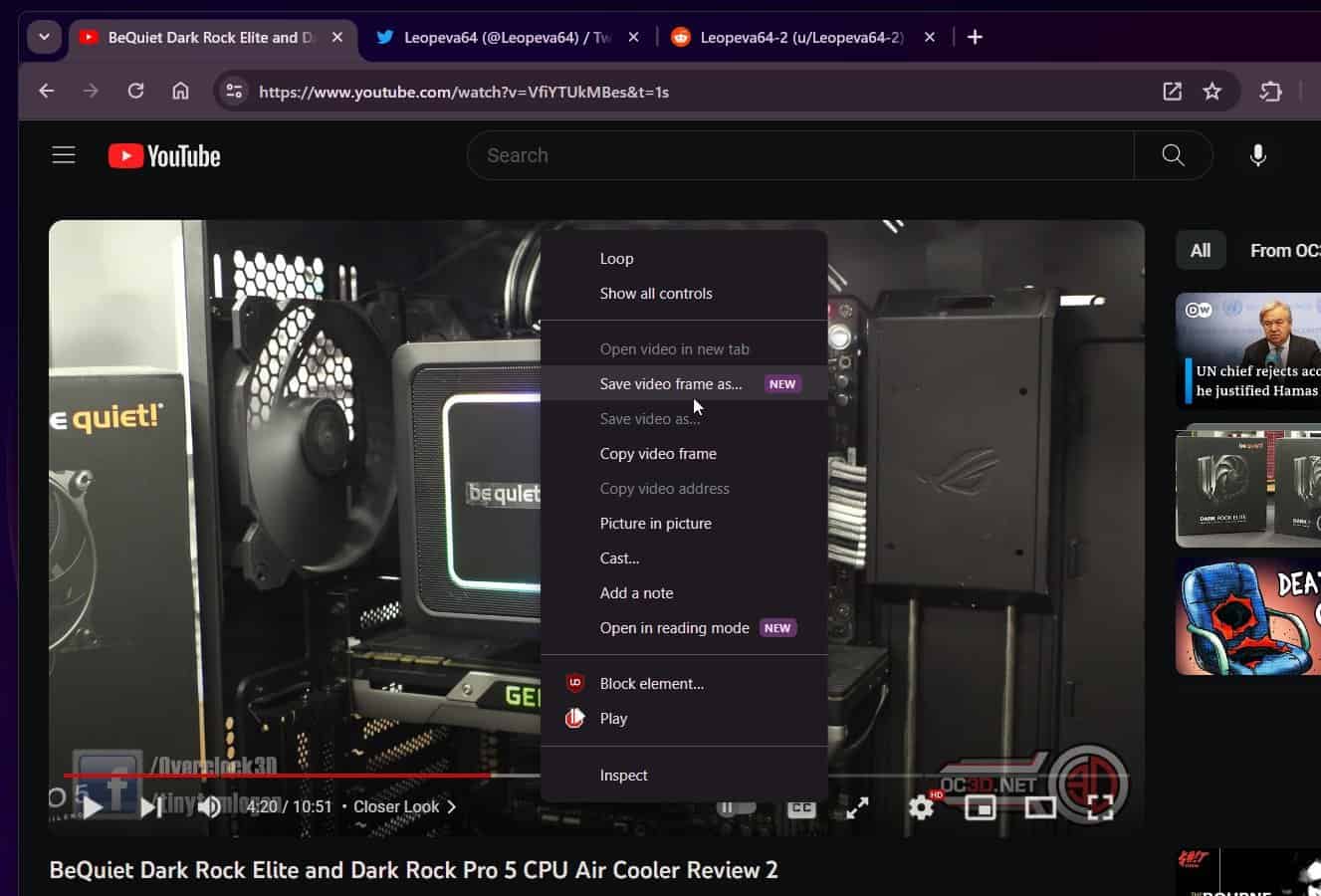Focus the YouTube search box
This screenshot has height=896, width=1321.
pos(800,155)
